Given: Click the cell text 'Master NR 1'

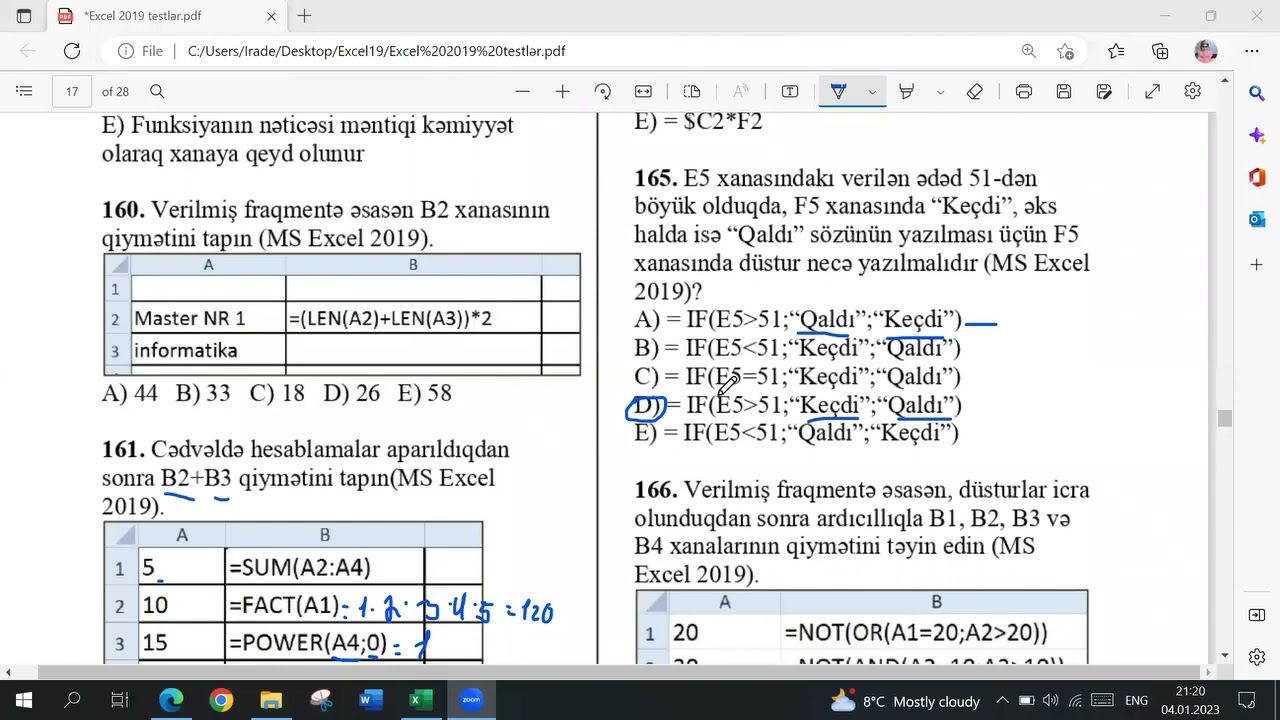Looking at the screenshot, I should point(189,318).
